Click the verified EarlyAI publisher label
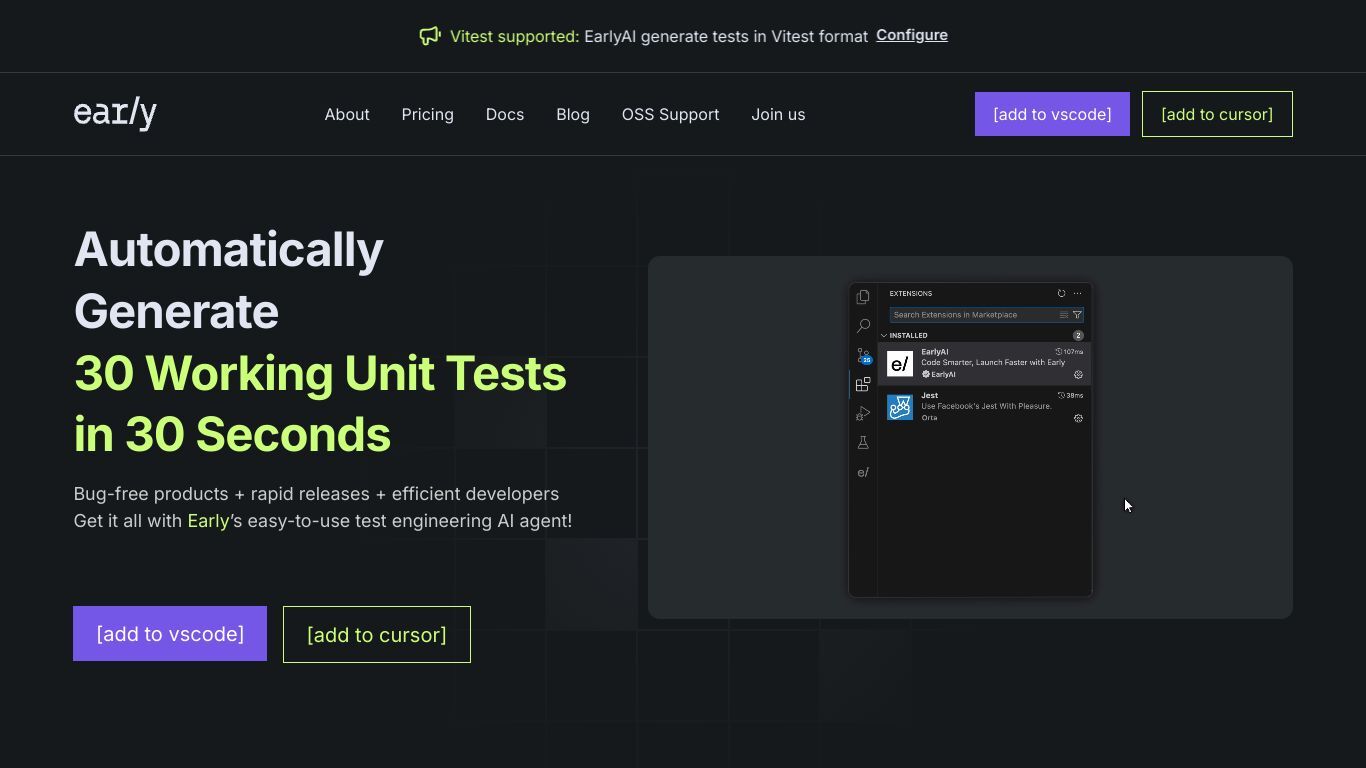This screenshot has height=768, width=1366. click(938, 375)
